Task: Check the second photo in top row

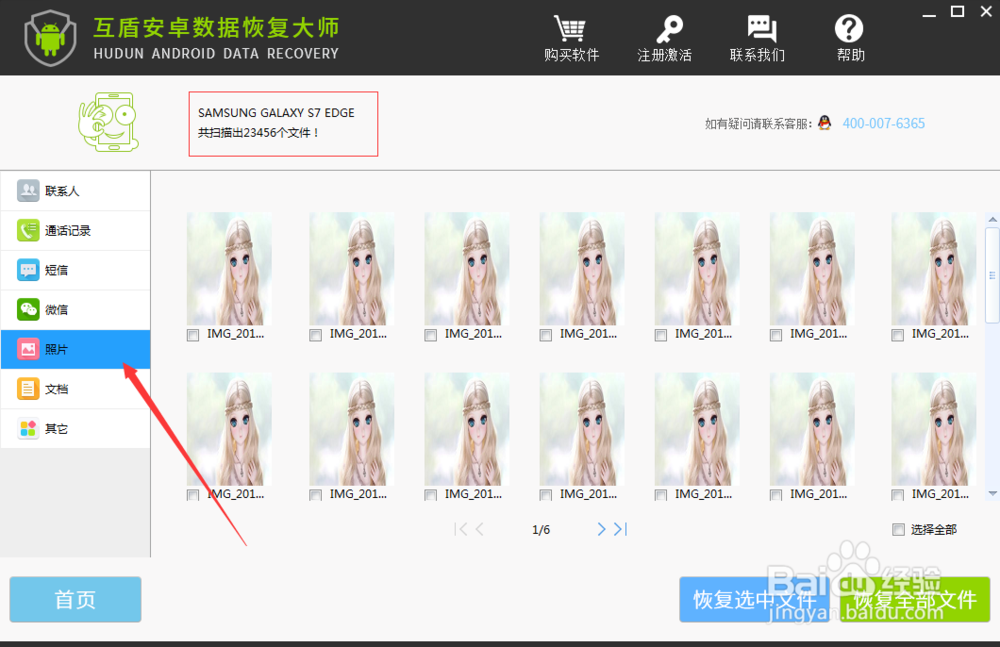Action: [x=315, y=335]
